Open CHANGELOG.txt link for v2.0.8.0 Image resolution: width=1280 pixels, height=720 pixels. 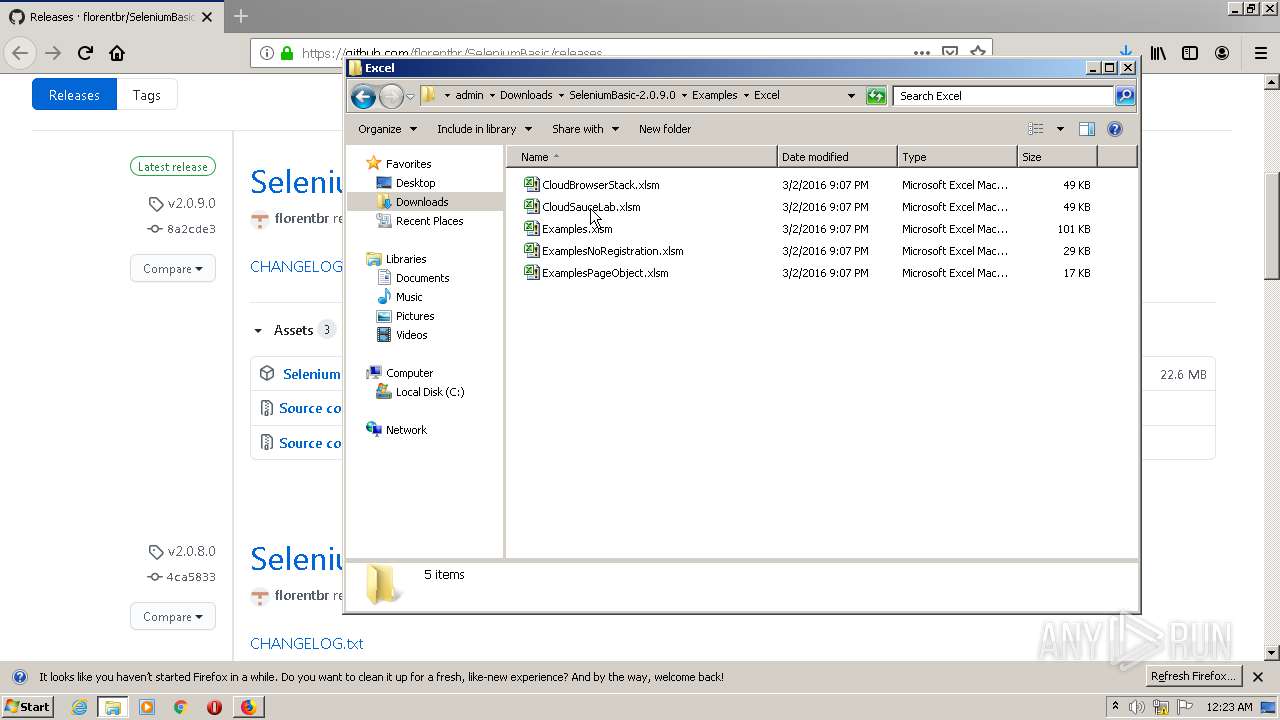tap(307, 643)
